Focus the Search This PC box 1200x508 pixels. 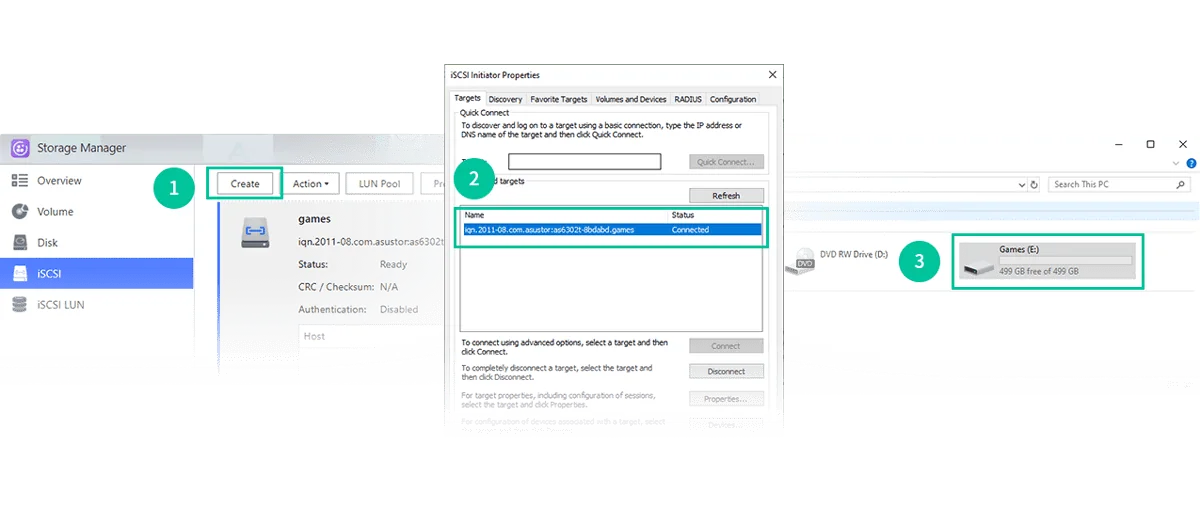pos(1119,185)
